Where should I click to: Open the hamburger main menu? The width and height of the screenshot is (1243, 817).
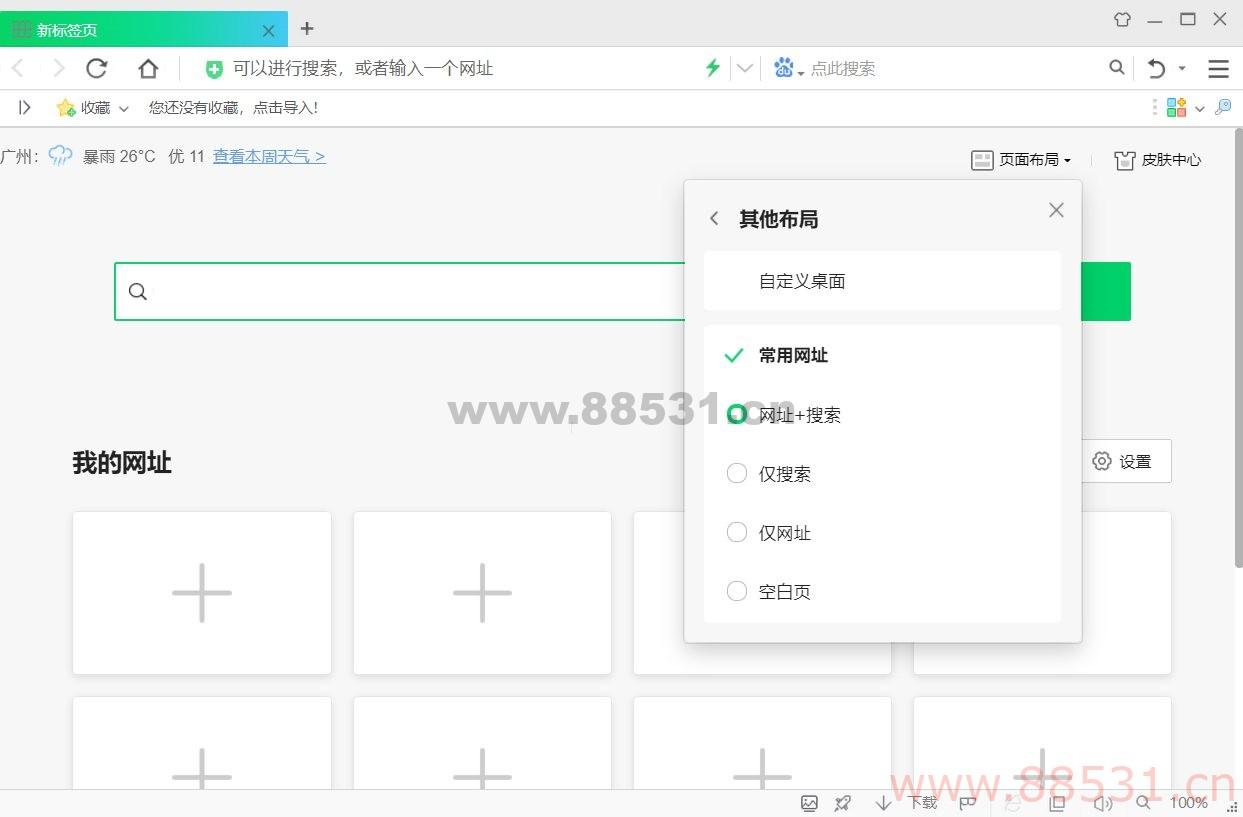[1218, 68]
